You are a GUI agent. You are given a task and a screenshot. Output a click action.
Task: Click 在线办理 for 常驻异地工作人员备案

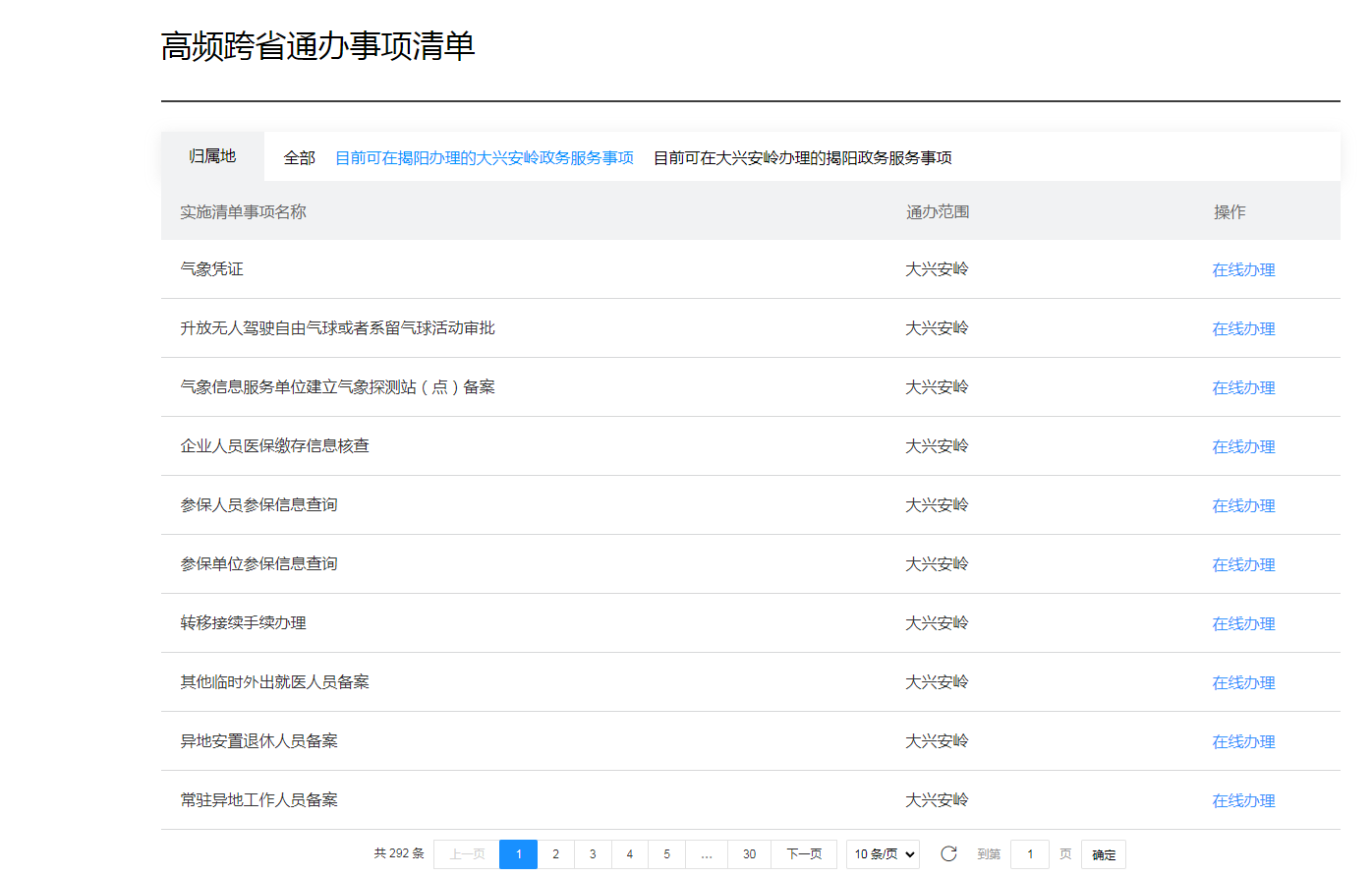click(x=1243, y=800)
